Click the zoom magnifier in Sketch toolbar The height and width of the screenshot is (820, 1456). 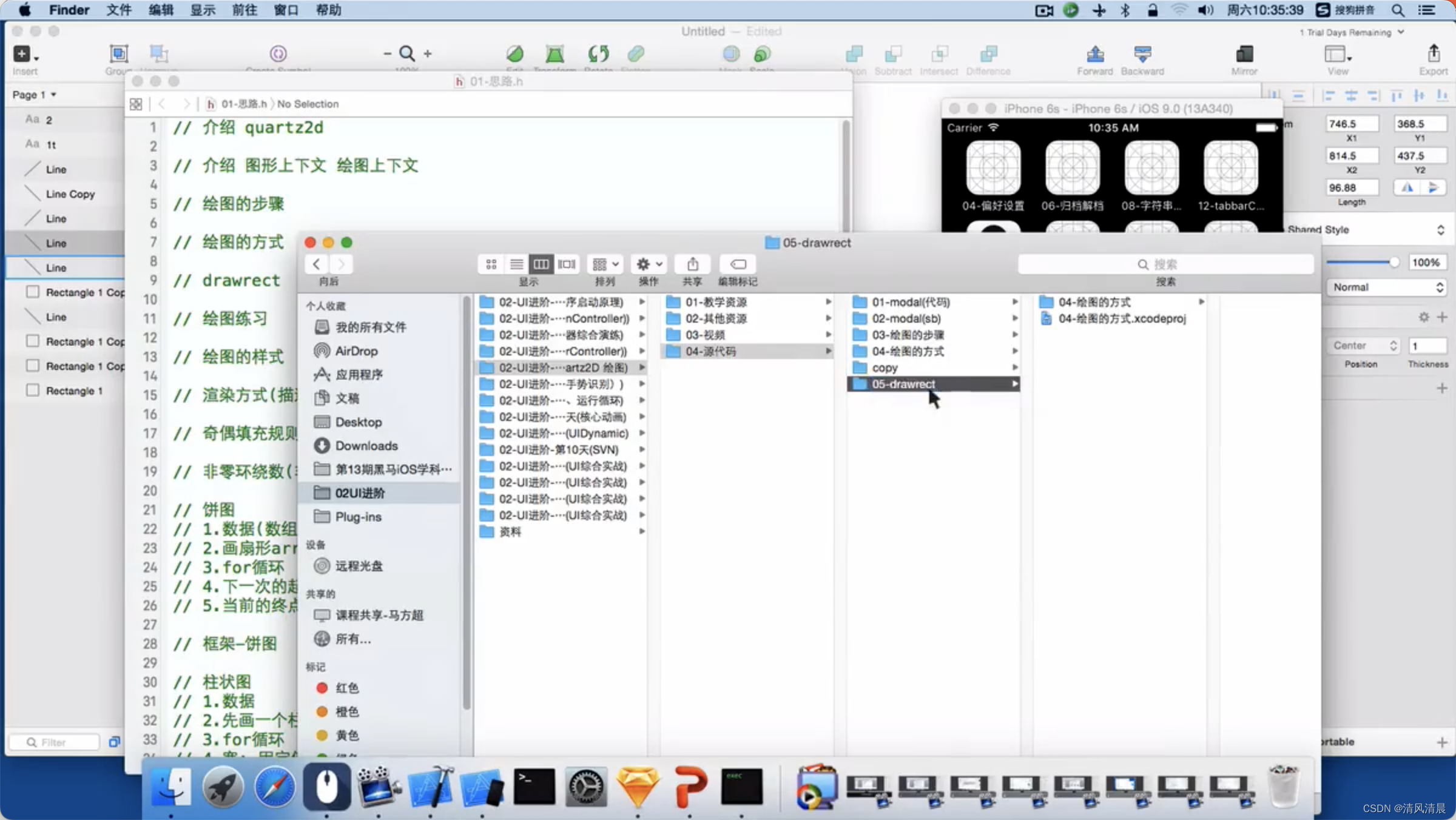[407, 54]
